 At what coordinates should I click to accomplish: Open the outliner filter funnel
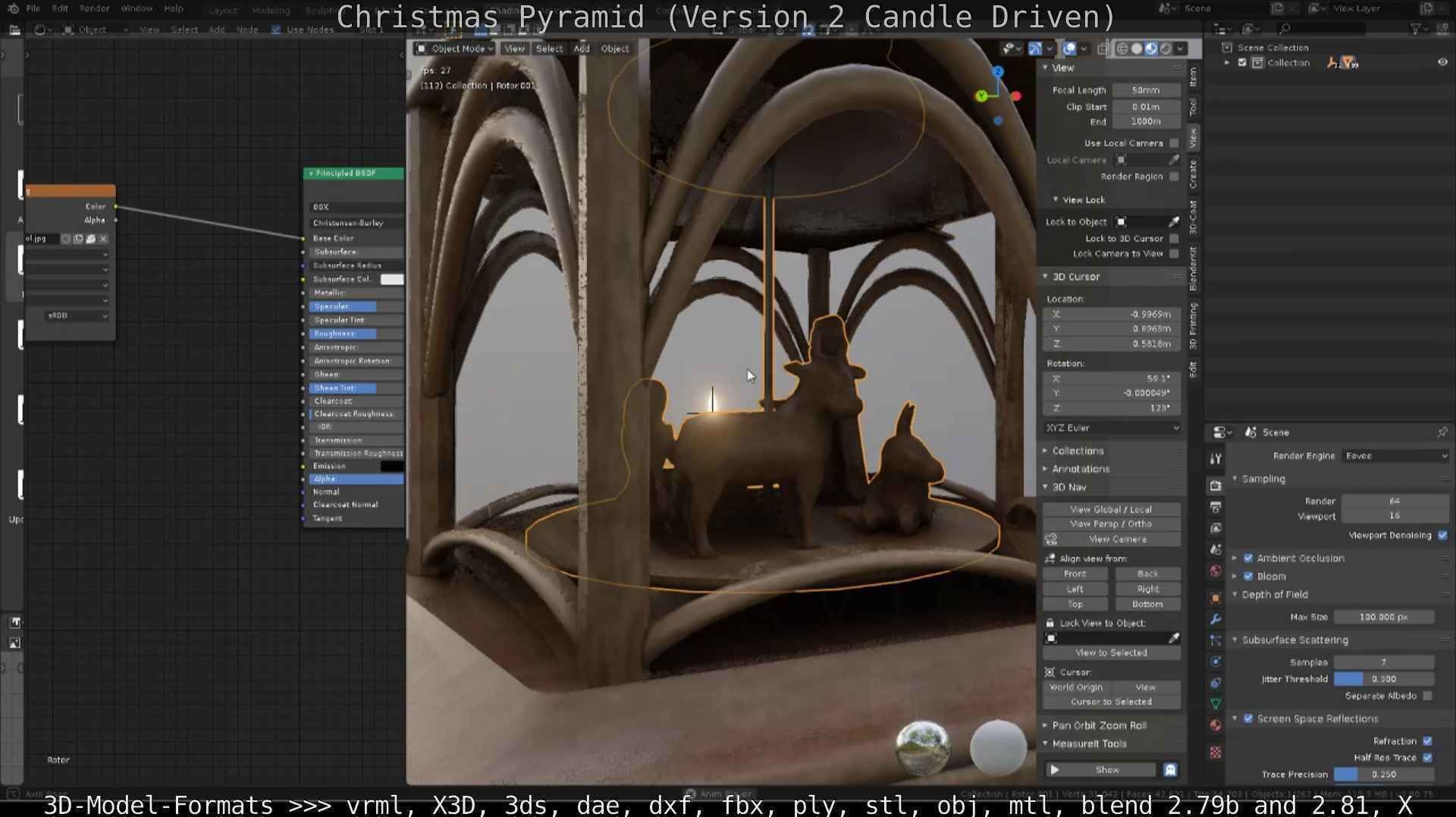click(1416, 29)
